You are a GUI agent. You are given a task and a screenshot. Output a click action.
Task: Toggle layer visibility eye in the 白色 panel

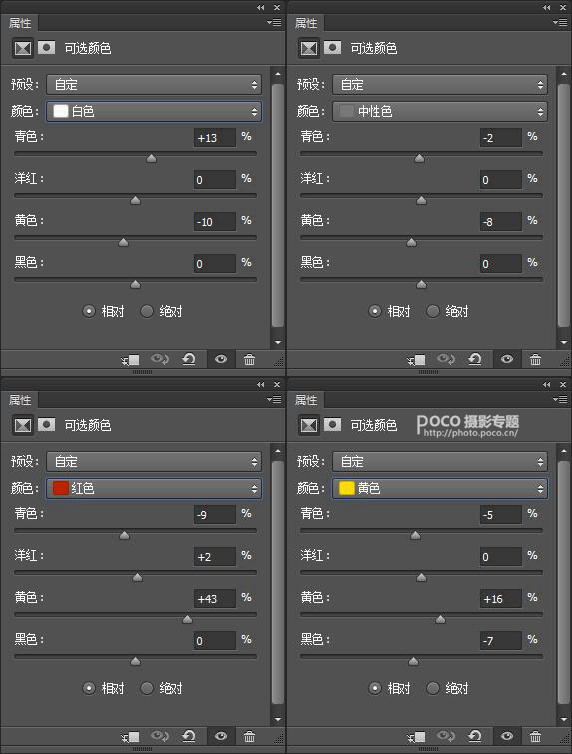pos(221,359)
